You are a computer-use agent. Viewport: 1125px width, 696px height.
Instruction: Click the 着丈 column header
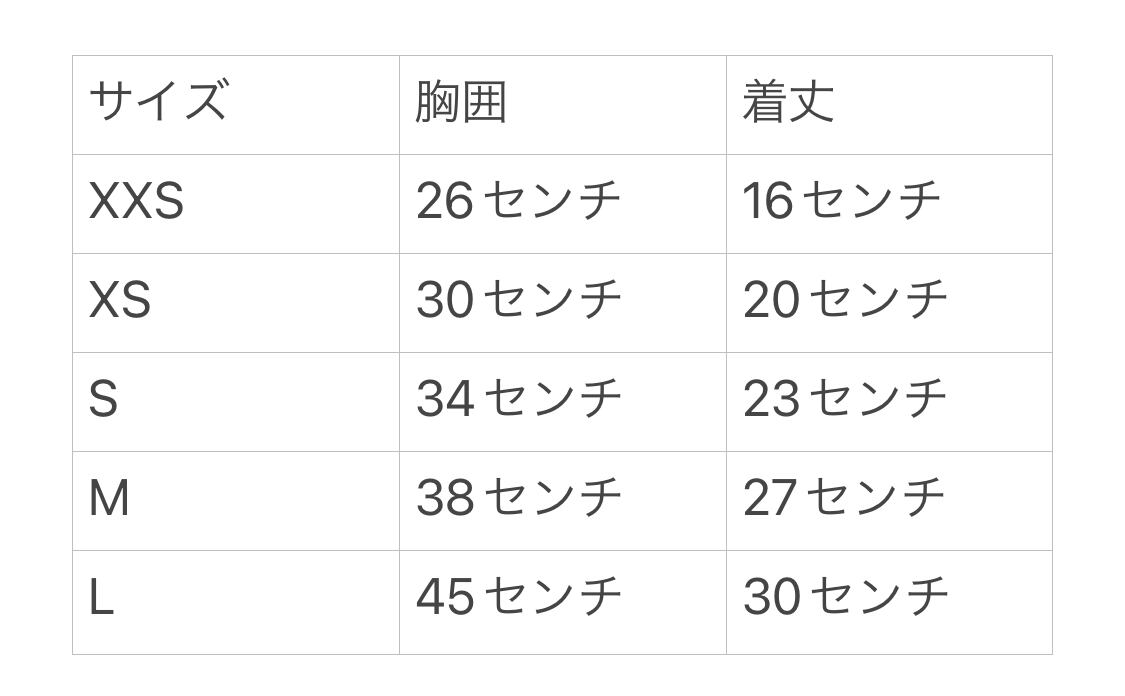pos(788,102)
